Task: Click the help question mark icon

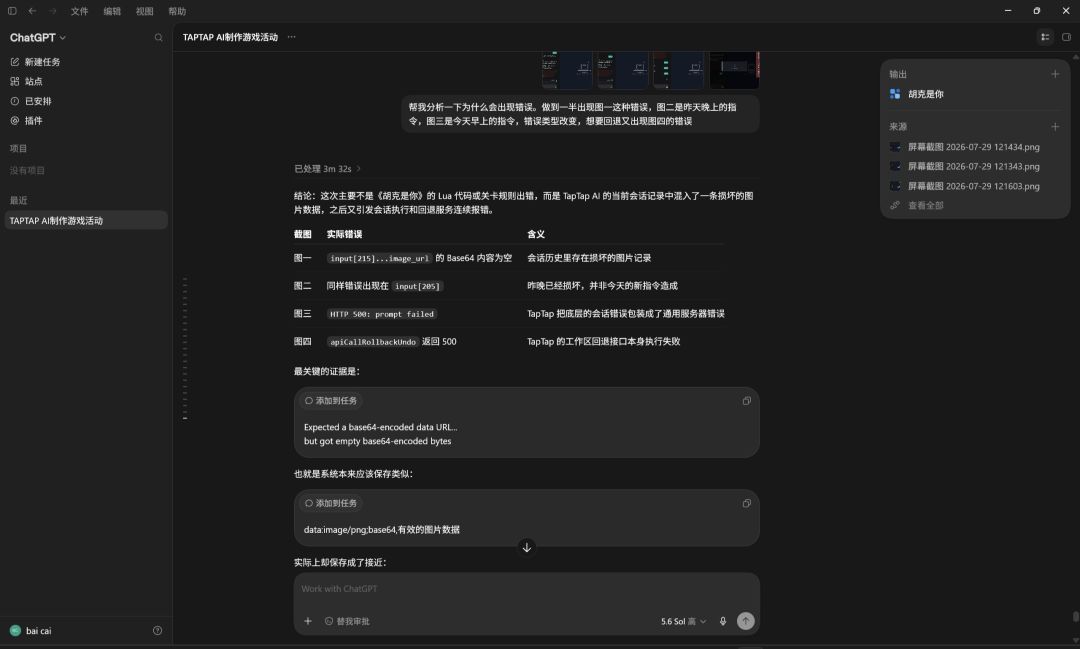Action: pos(157,630)
